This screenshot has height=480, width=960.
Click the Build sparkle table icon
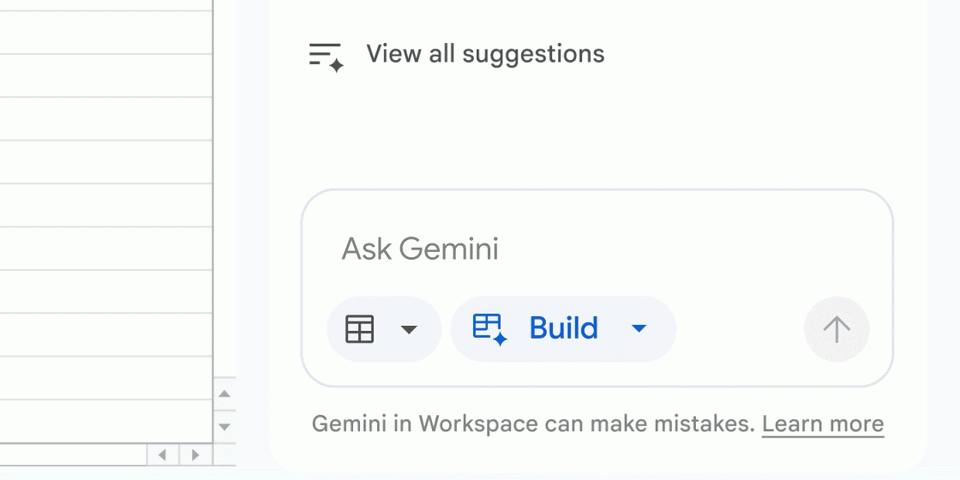(490, 329)
